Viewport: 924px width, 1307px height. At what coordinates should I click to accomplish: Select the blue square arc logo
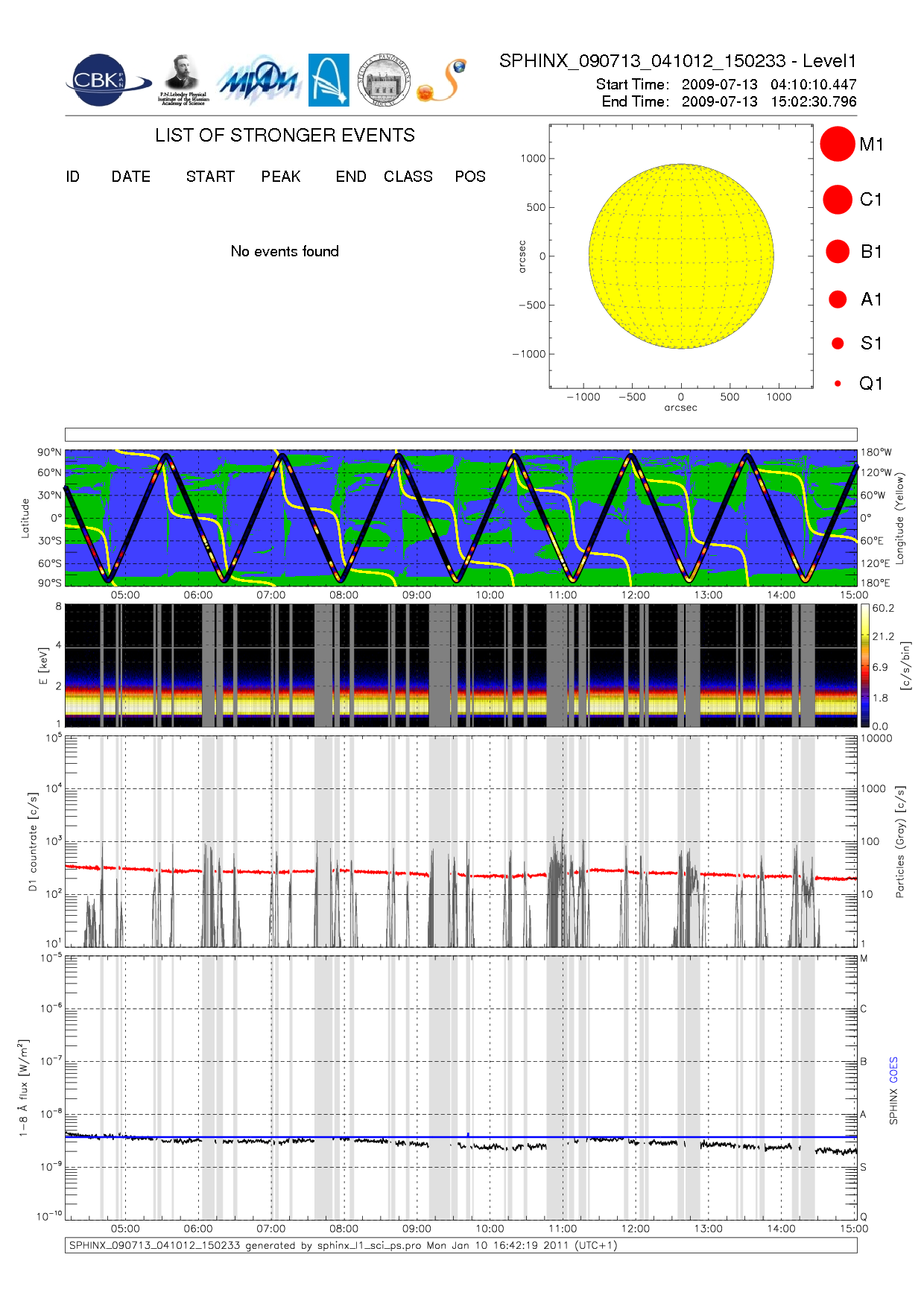tap(329, 80)
